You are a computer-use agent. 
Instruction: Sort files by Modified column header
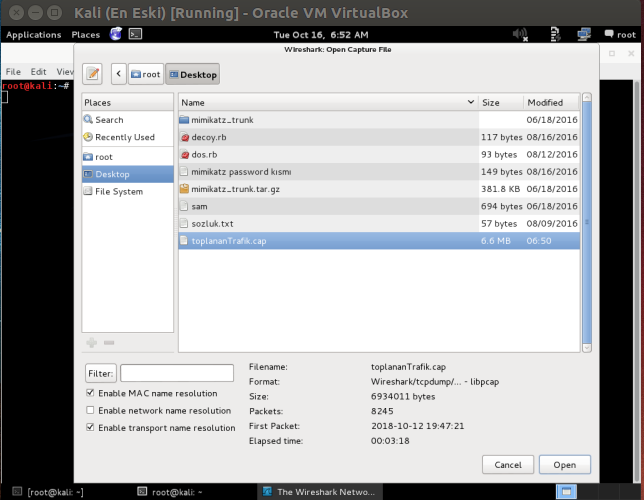(x=551, y=102)
